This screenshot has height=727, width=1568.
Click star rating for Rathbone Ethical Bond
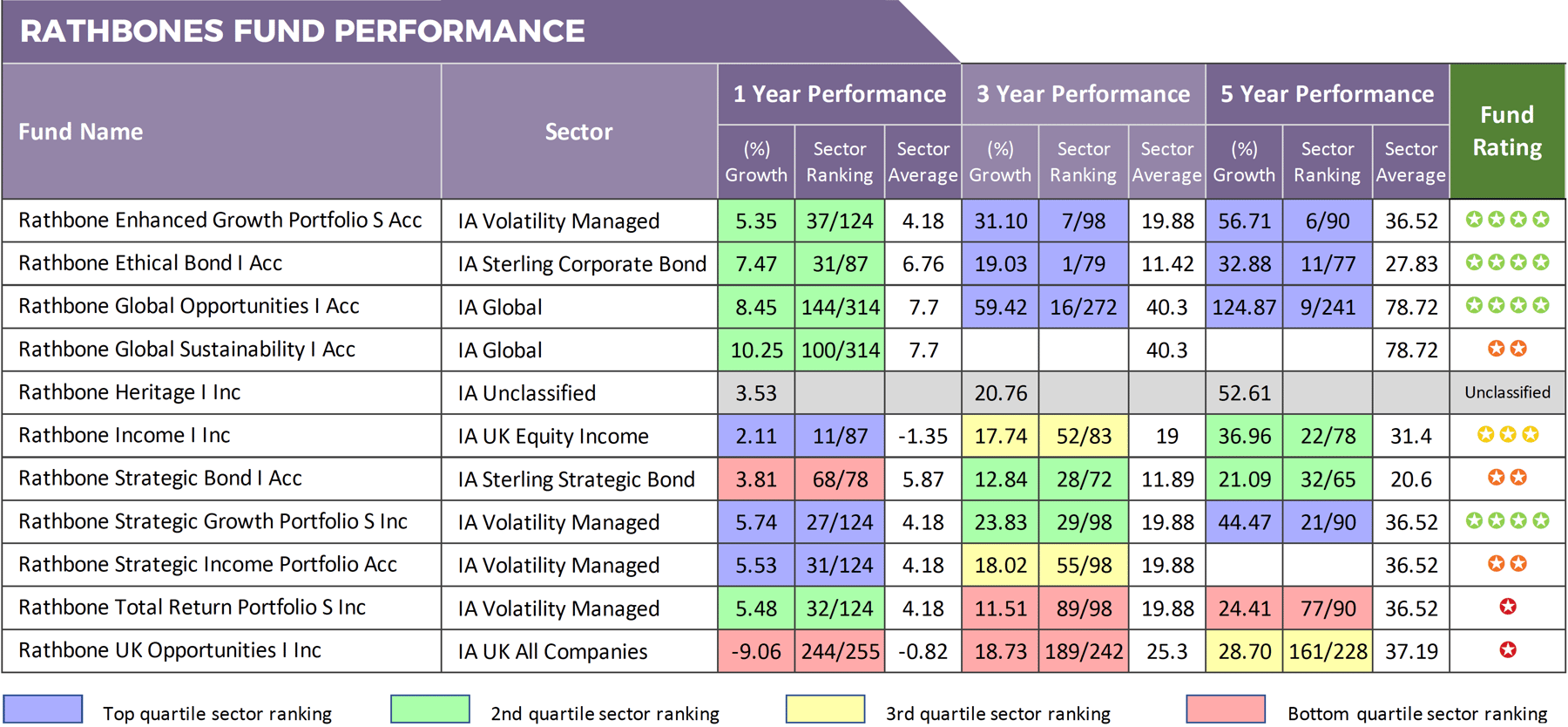pyautogui.click(x=1507, y=262)
